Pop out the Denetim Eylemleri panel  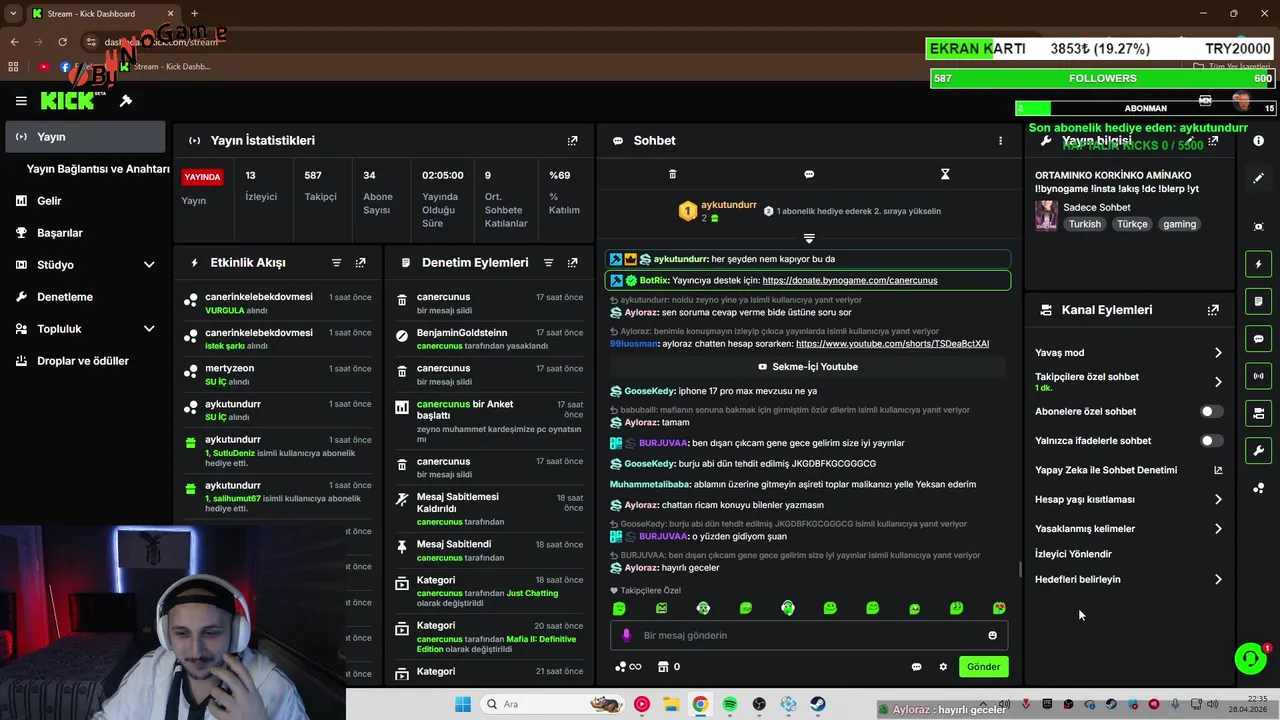572,263
